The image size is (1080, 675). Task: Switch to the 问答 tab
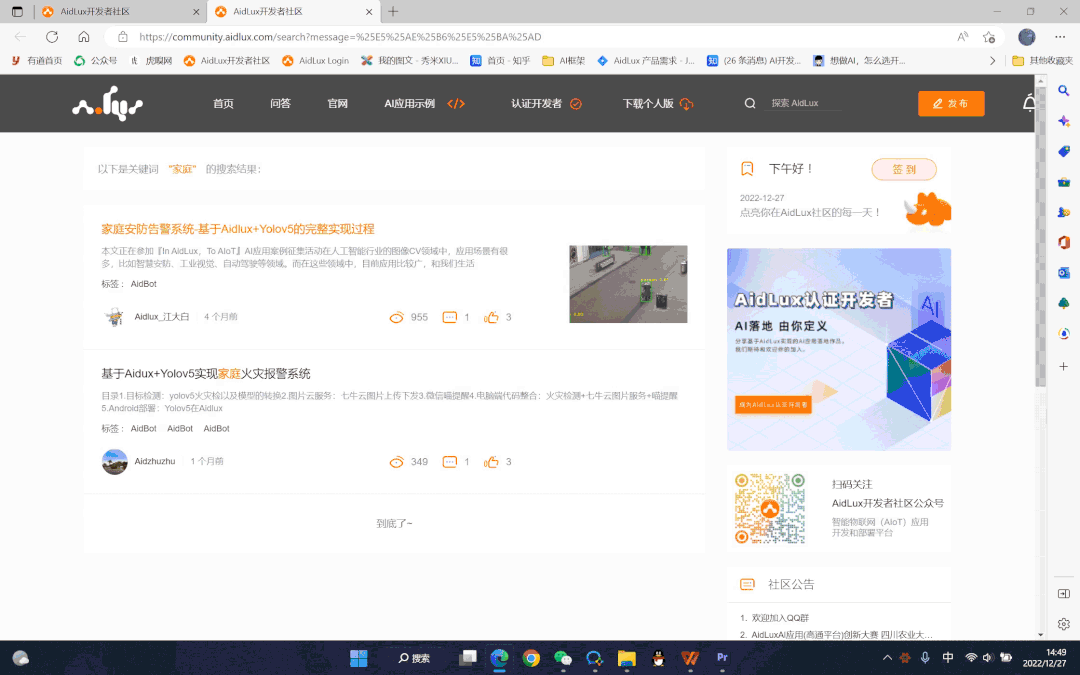tap(280, 103)
